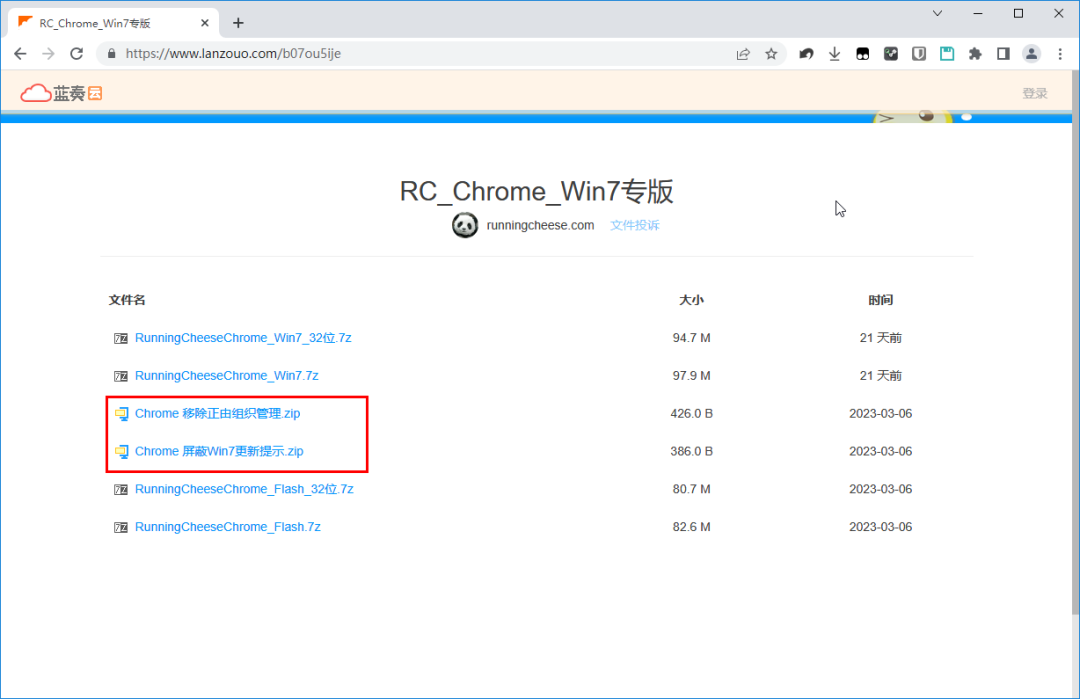Screen dimensions: 1080x699
Task: Click the RC_Chrome_Win7专版 page heading
Action: [x=537, y=191]
